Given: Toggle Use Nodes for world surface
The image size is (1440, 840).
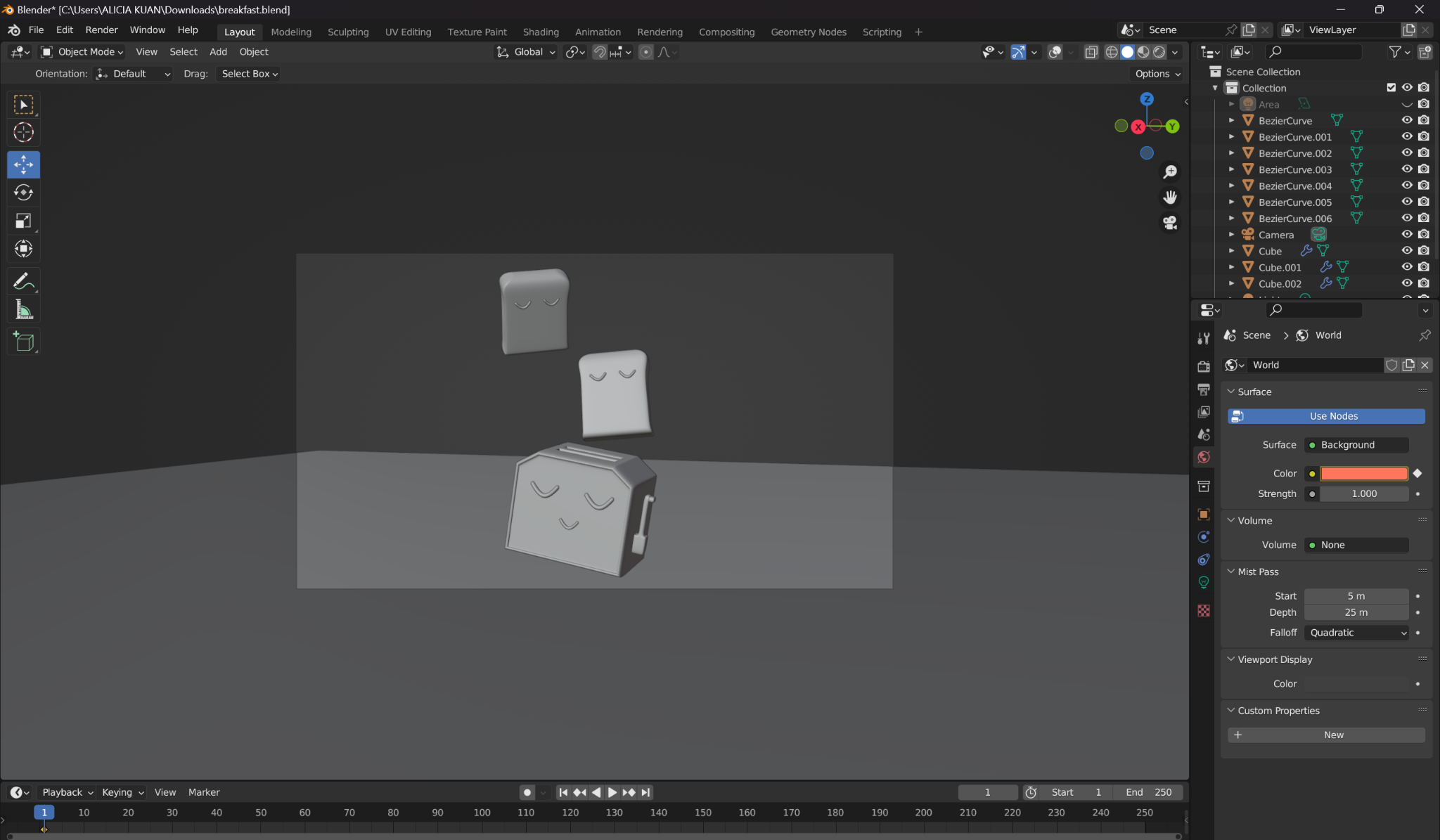Looking at the screenshot, I should 1326,416.
